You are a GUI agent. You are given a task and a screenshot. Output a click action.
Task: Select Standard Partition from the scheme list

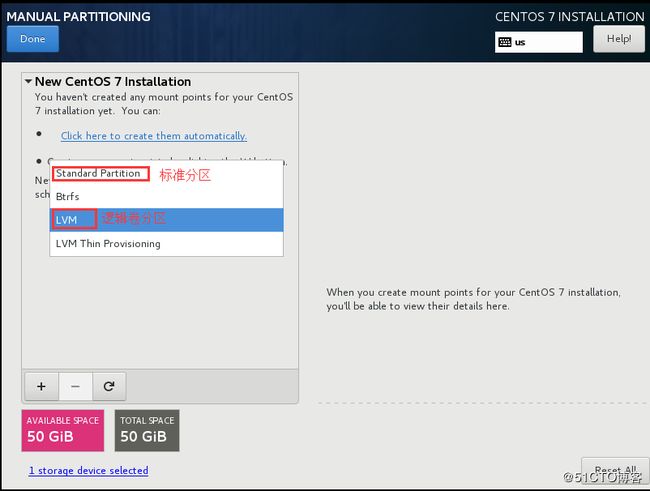[x=166, y=173]
